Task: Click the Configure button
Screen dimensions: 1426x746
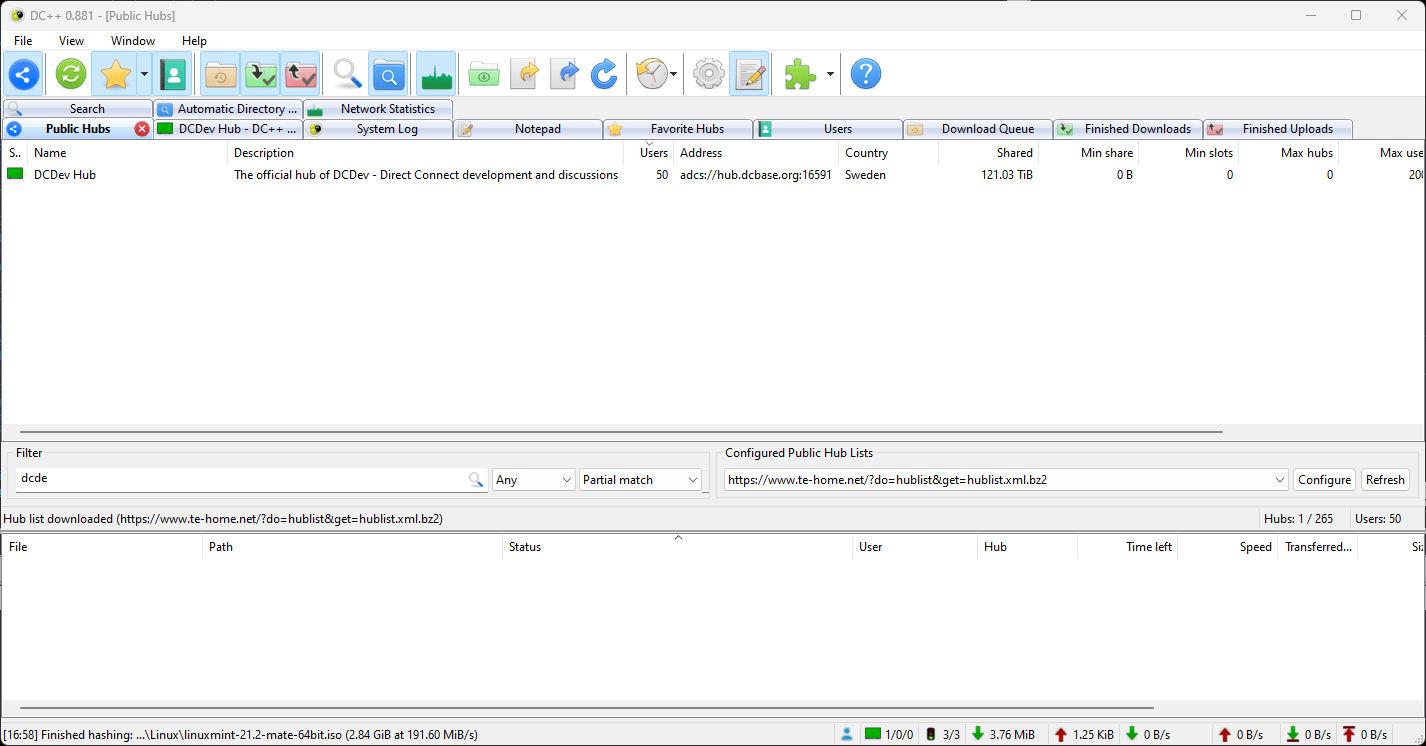Action: (x=1324, y=480)
